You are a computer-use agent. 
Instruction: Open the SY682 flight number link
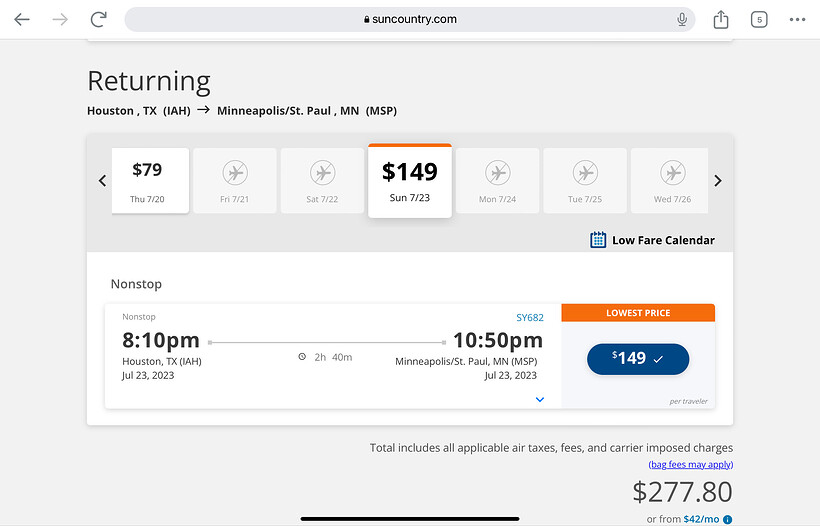tap(530, 318)
